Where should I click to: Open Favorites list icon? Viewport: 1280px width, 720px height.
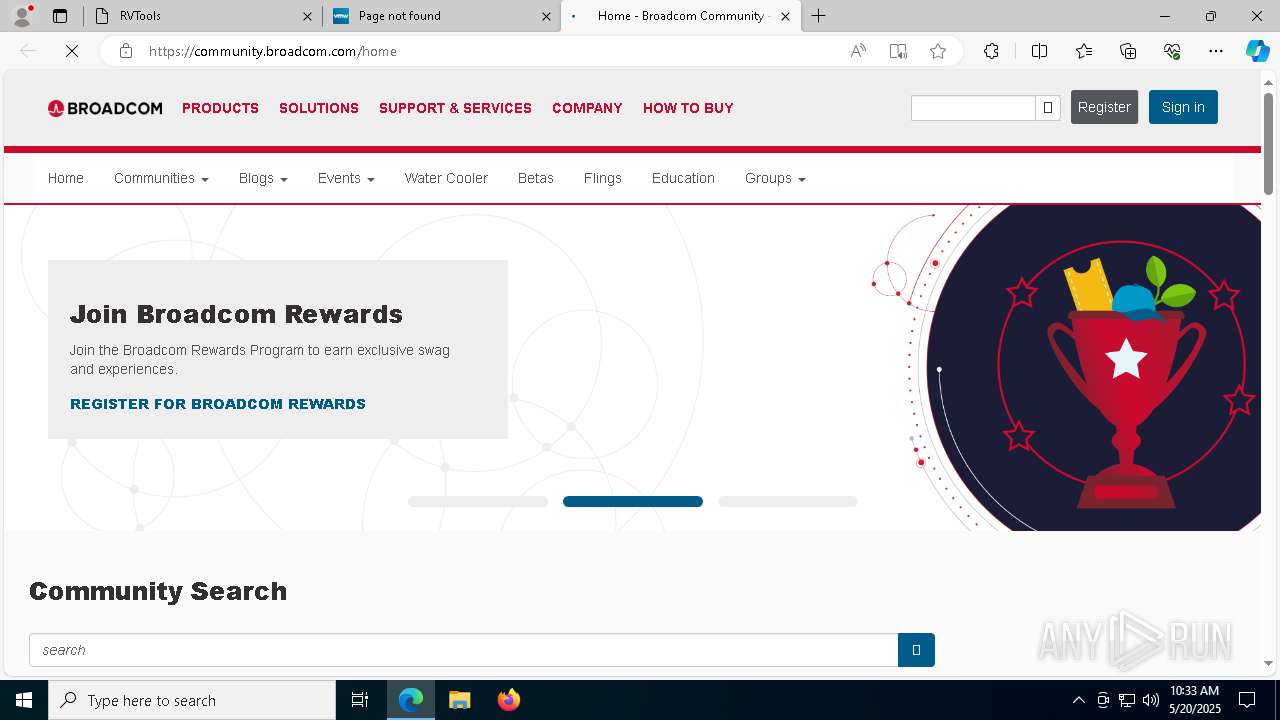coord(1084,51)
